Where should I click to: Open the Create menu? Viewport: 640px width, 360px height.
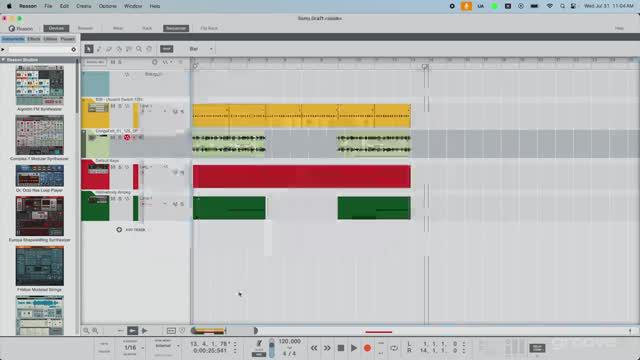pos(84,6)
